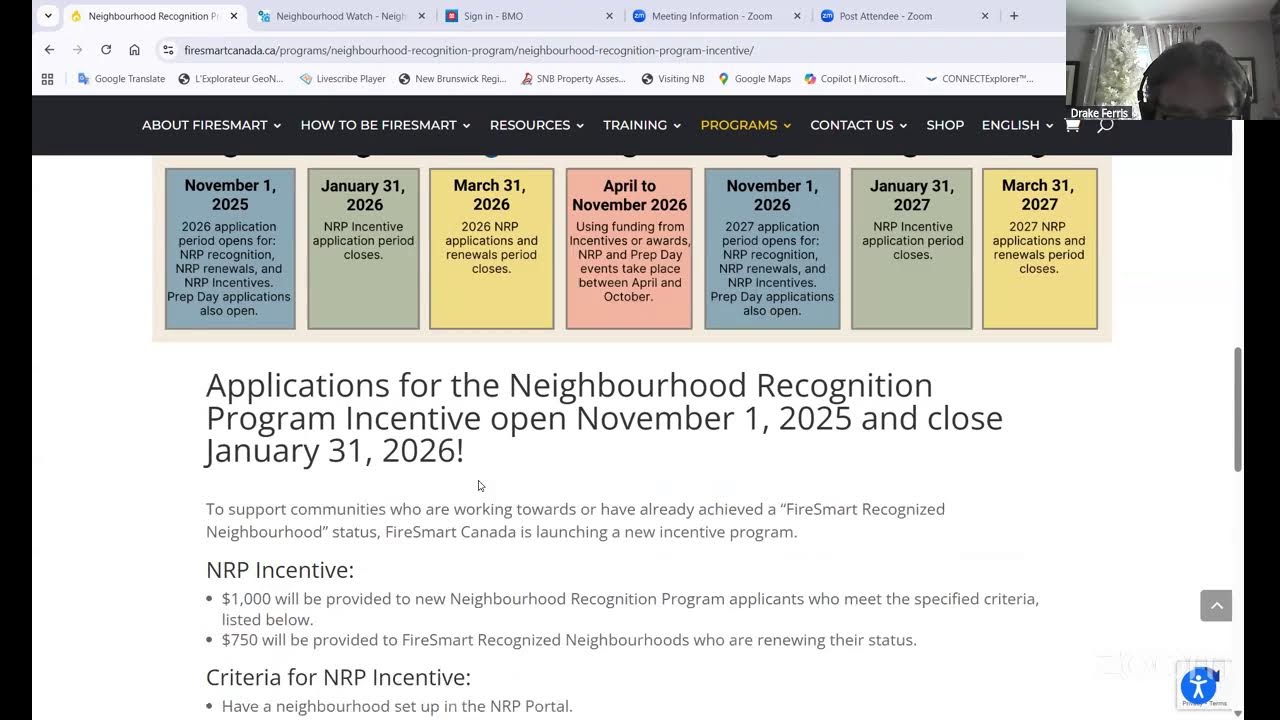Screen dimensions: 1280x720
Task: Open the shopping cart
Action: point(1072,125)
